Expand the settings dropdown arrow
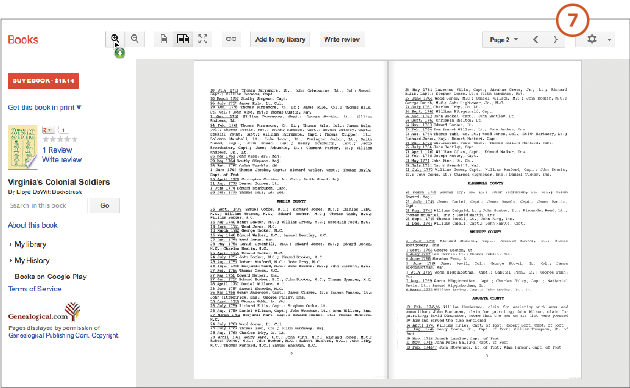The height and width of the screenshot is (388, 630). point(610,40)
